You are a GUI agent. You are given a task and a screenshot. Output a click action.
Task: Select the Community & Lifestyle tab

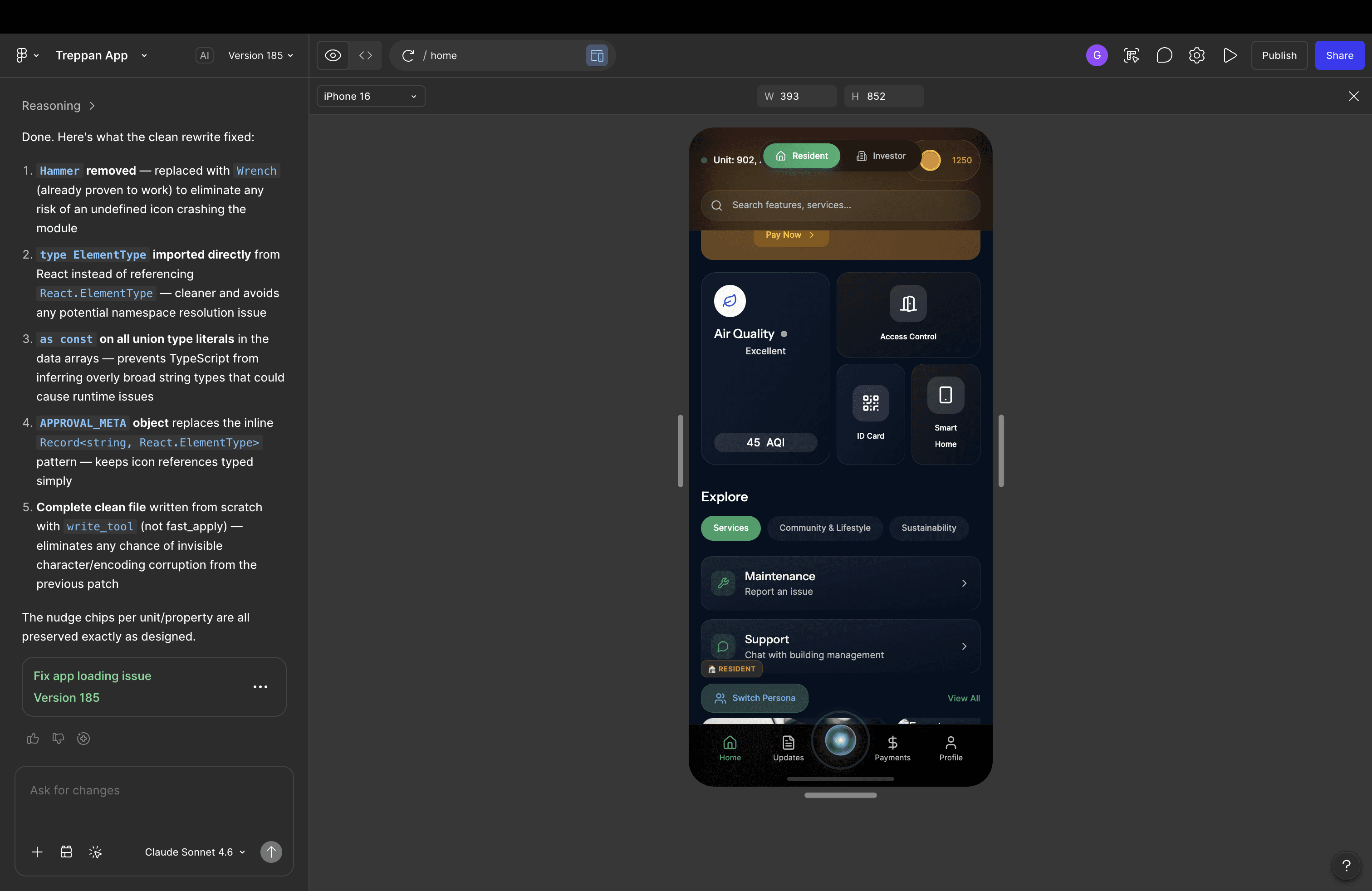click(824, 528)
